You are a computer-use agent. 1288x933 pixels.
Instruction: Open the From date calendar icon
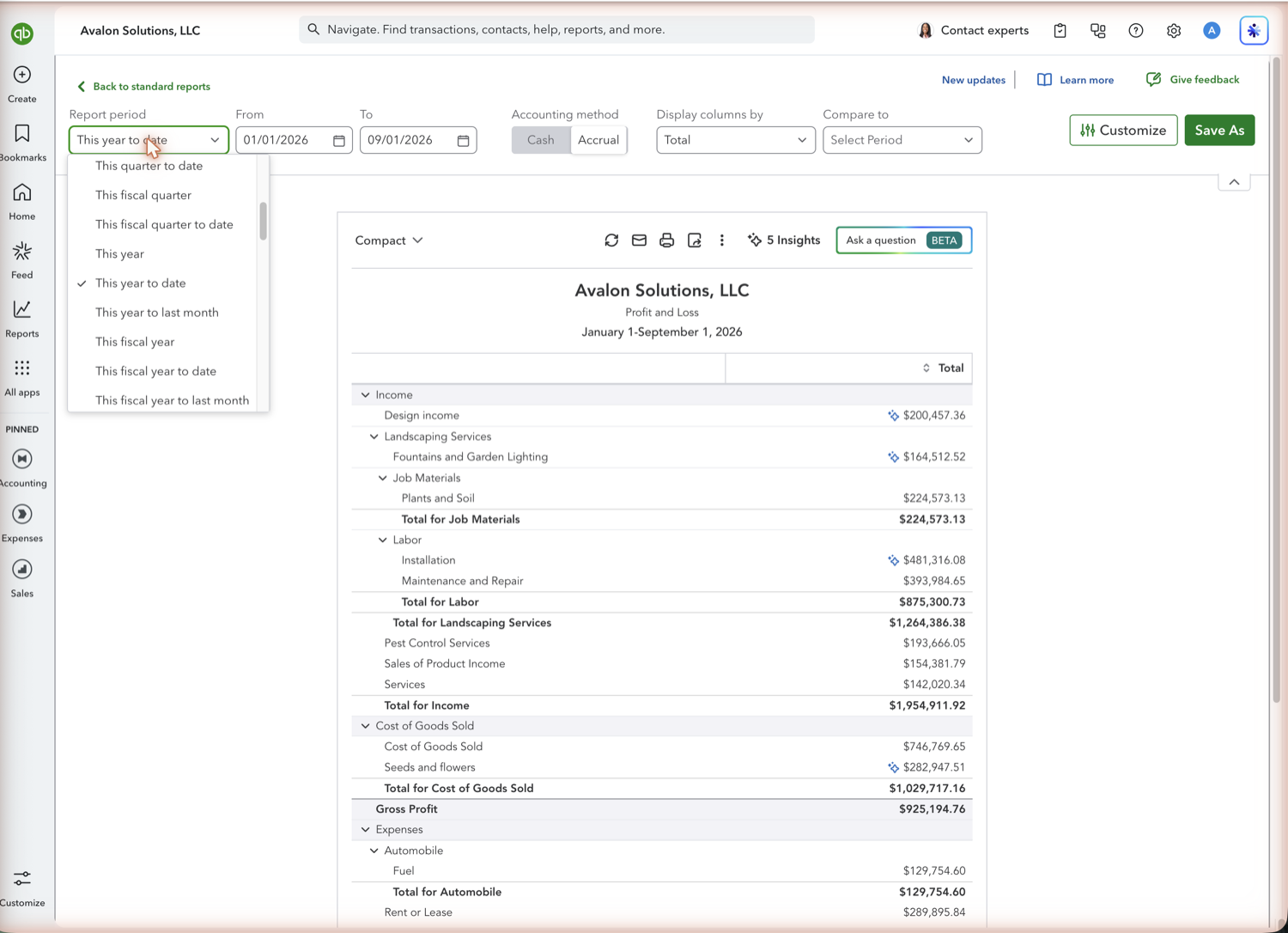(x=339, y=140)
